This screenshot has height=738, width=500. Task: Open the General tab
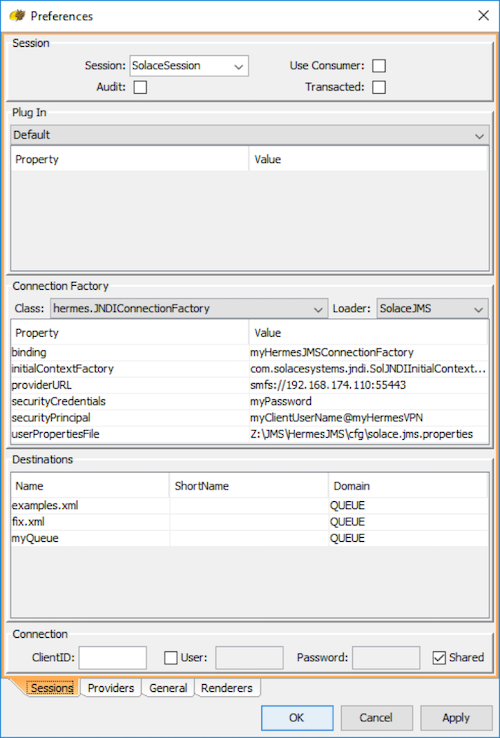[x=168, y=688]
